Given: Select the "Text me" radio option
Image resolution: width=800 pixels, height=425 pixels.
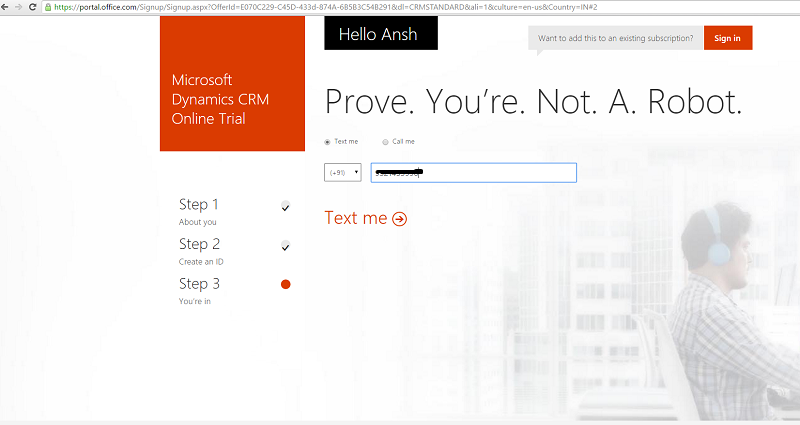Looking at the screenshot, I should tap(327, 142).
